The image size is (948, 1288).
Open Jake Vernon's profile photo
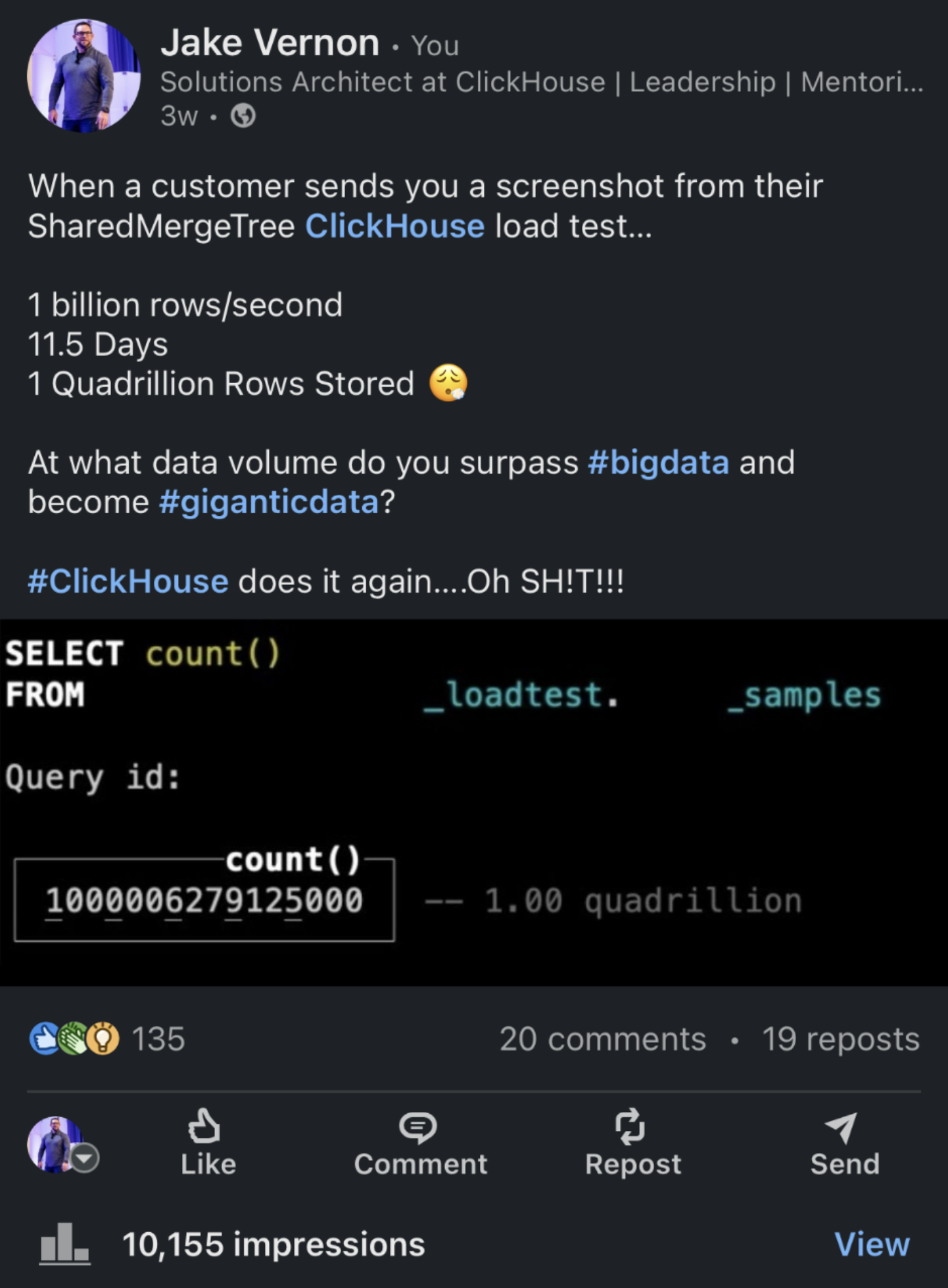83,76
